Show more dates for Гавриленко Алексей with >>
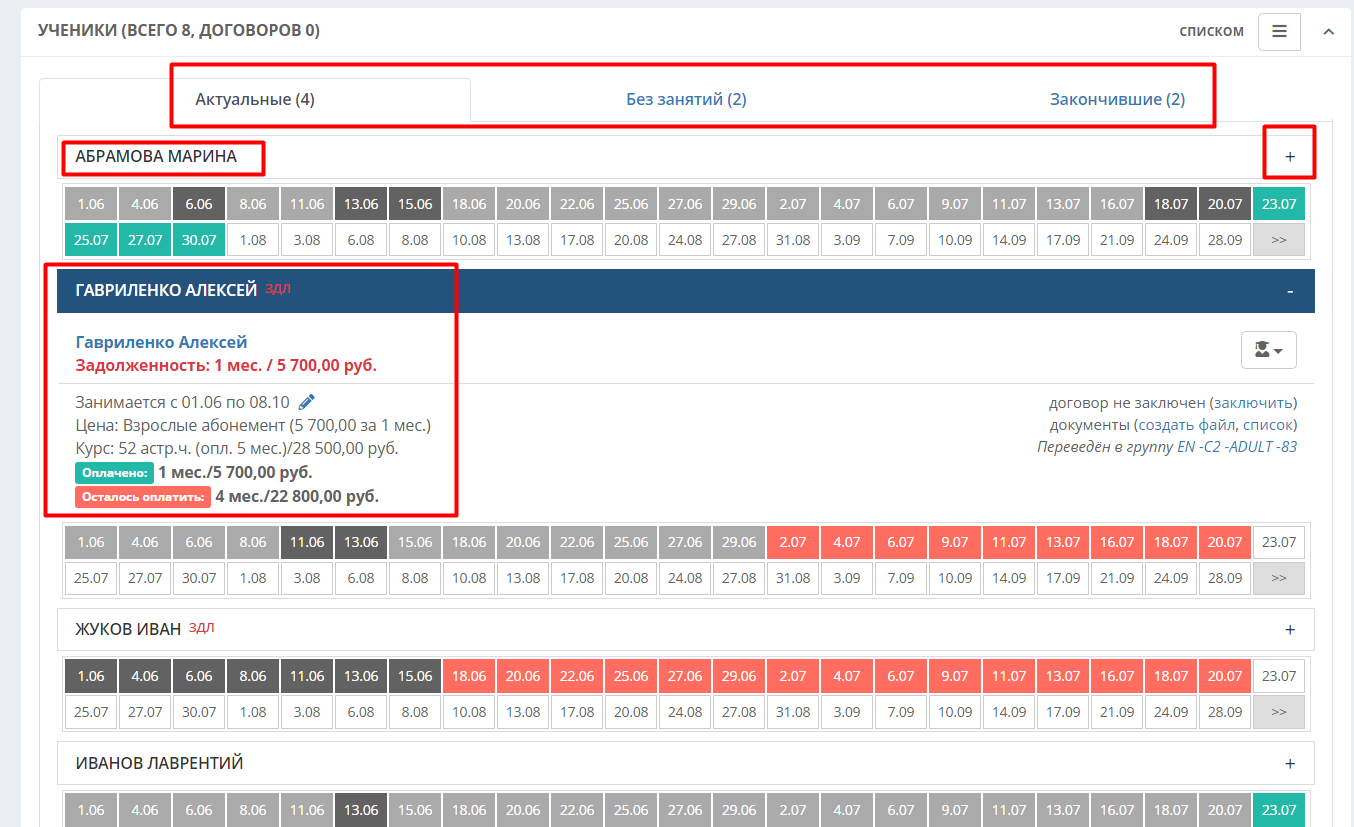 [1279, 578]
